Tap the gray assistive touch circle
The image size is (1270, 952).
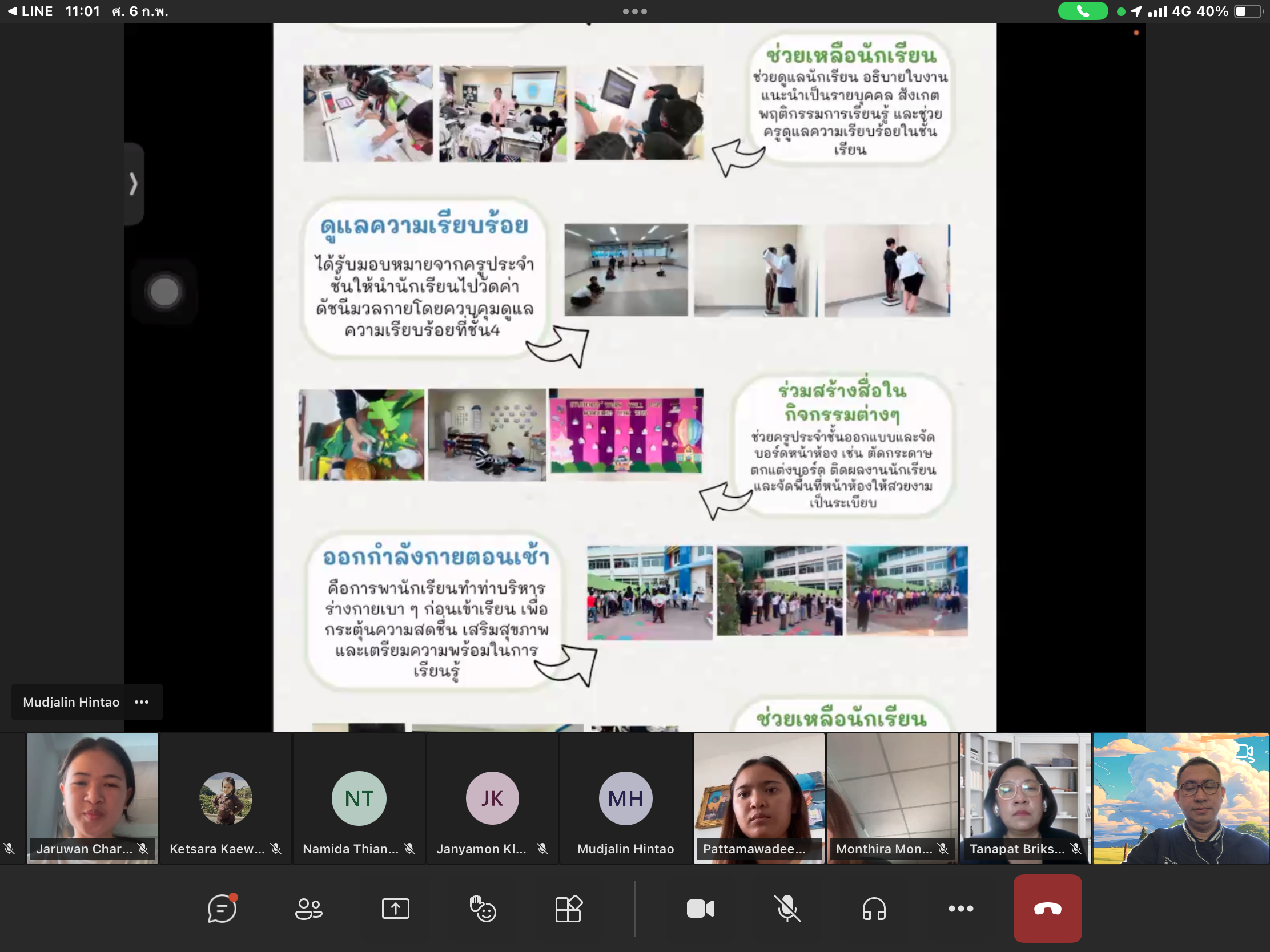(x=164, y=292)
